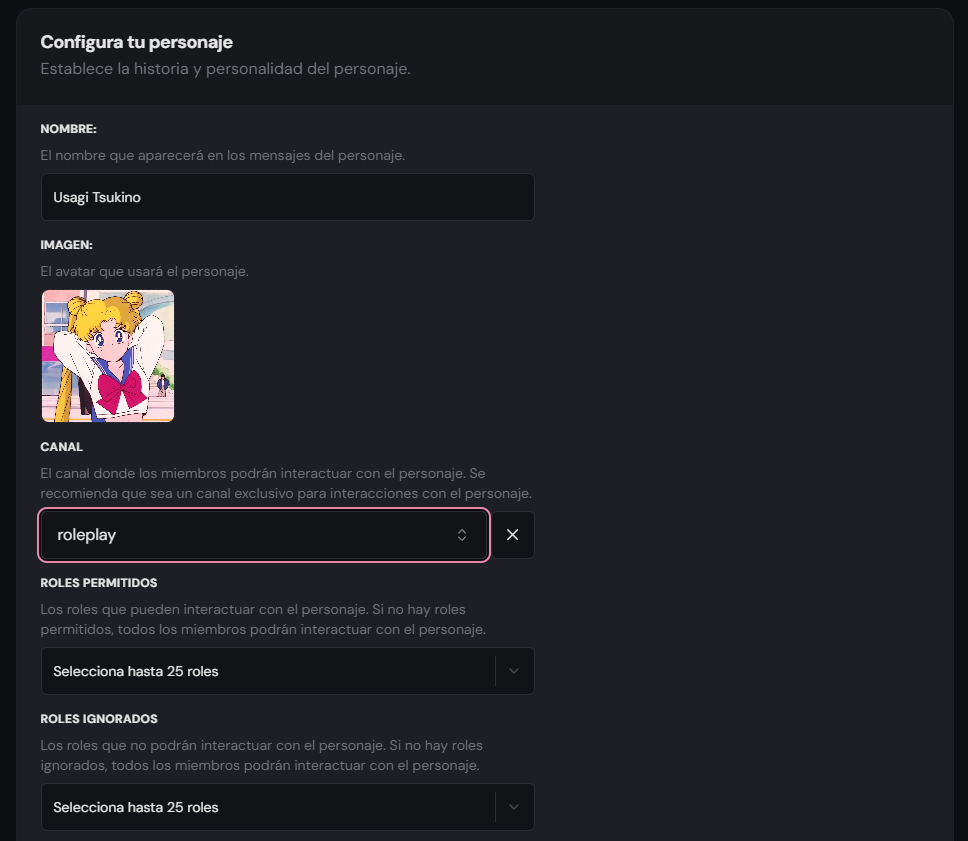
Task: Open the roleplay channel dropdown
Action: click(264, 535)
